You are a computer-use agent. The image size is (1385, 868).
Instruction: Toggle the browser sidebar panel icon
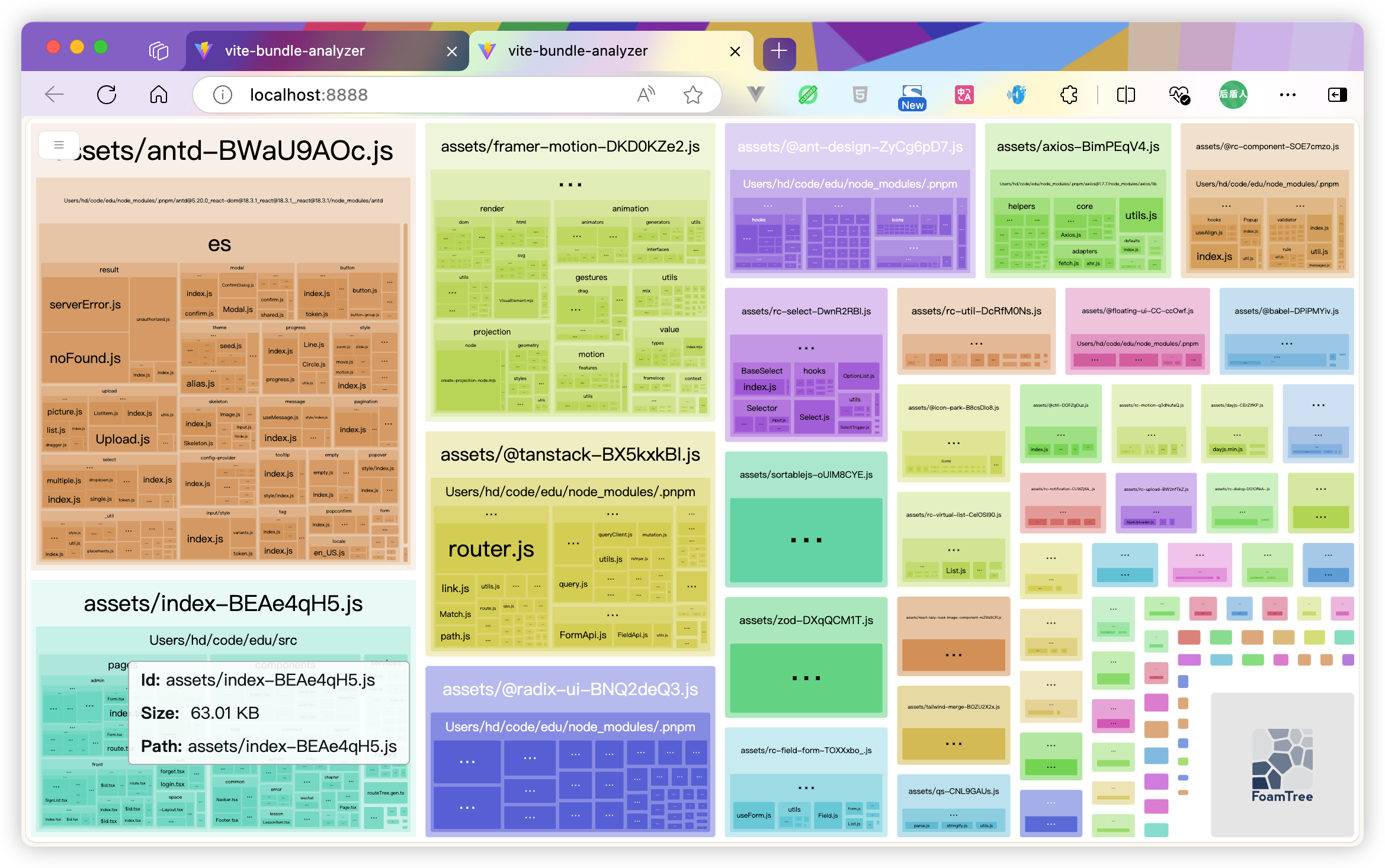[x=1338, y=95]
